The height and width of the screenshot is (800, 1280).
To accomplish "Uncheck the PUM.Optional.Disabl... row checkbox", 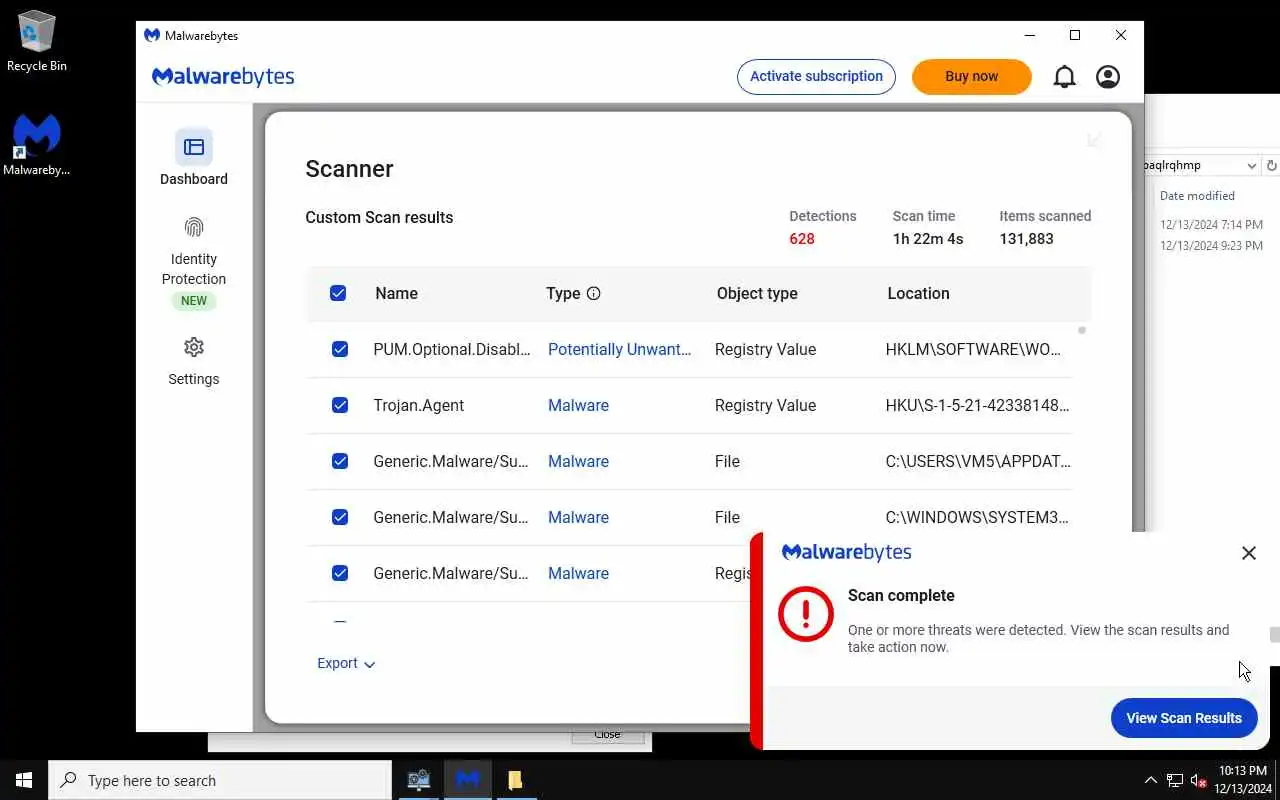I will coord(340,349).
